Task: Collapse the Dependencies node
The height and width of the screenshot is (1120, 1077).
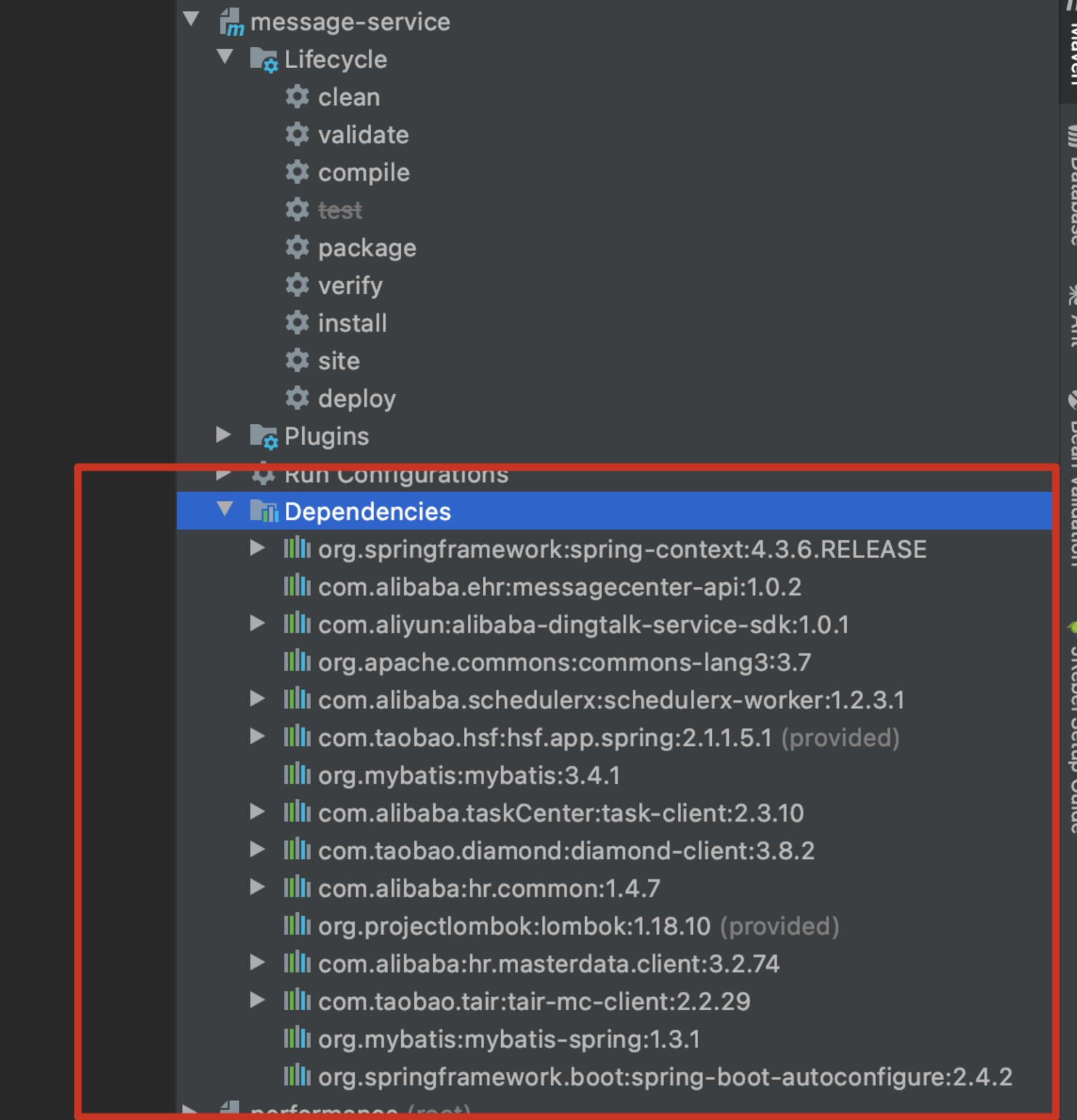Action: [225, 509]
